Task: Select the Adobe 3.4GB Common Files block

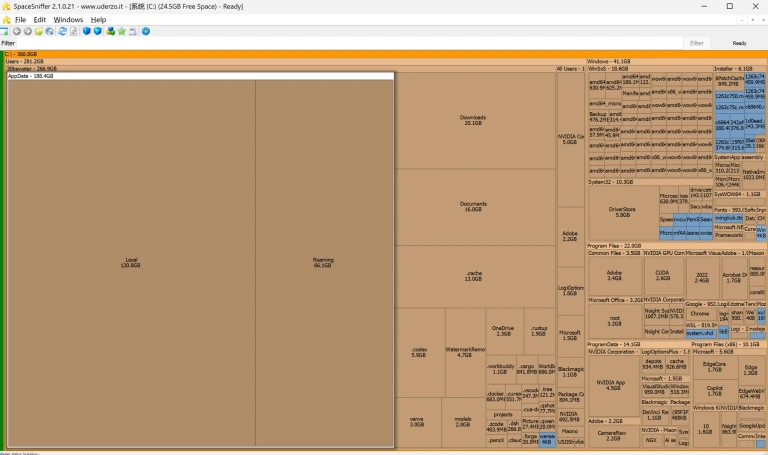Action: [614, 275]
